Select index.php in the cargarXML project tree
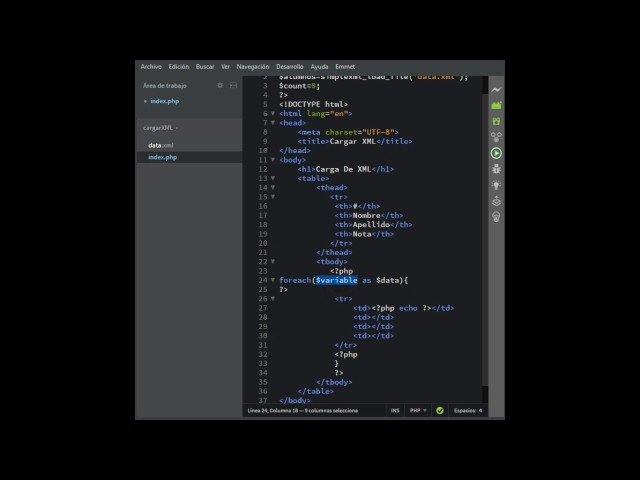This screenshot has height=480, width=640. coord(162,157)
